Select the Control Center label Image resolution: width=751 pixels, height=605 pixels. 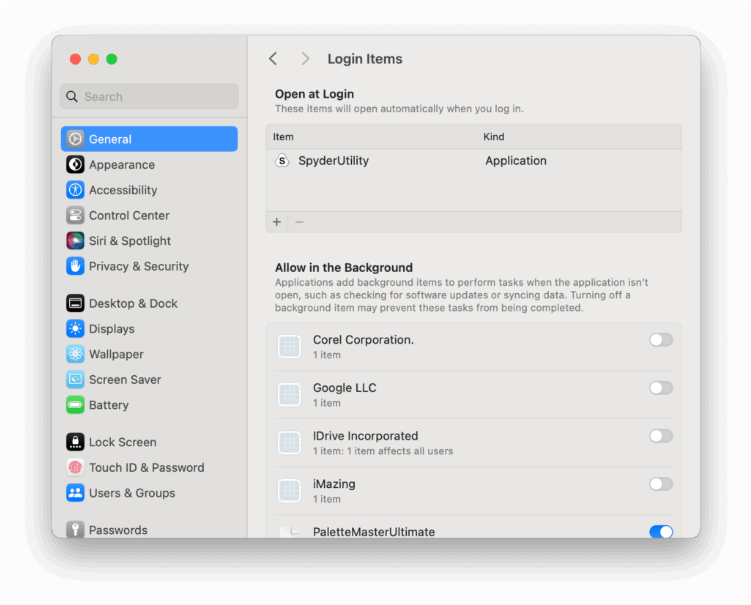(129, 216)
